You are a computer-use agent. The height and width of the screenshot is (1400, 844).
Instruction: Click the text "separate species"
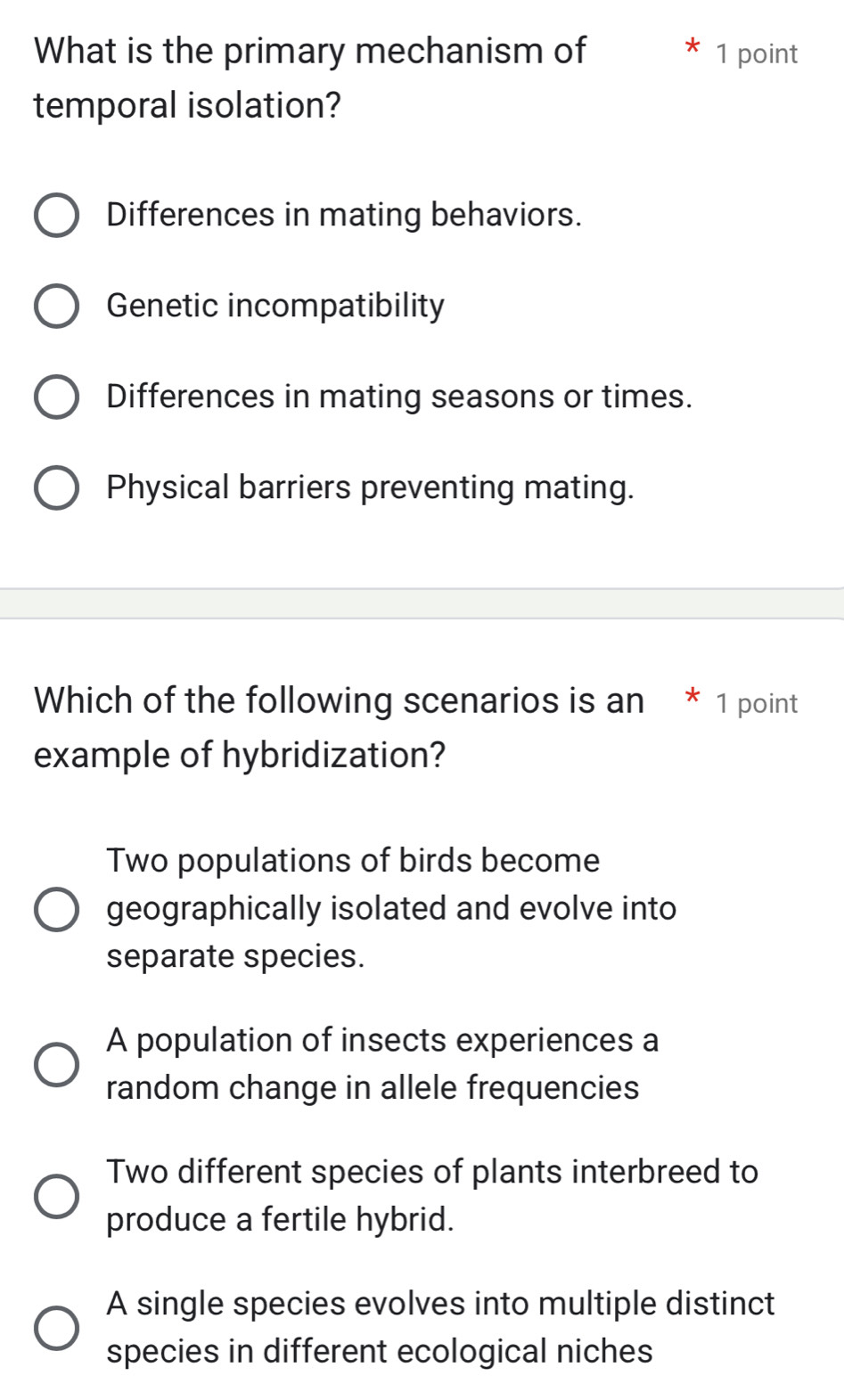click(x=234, y=956)
